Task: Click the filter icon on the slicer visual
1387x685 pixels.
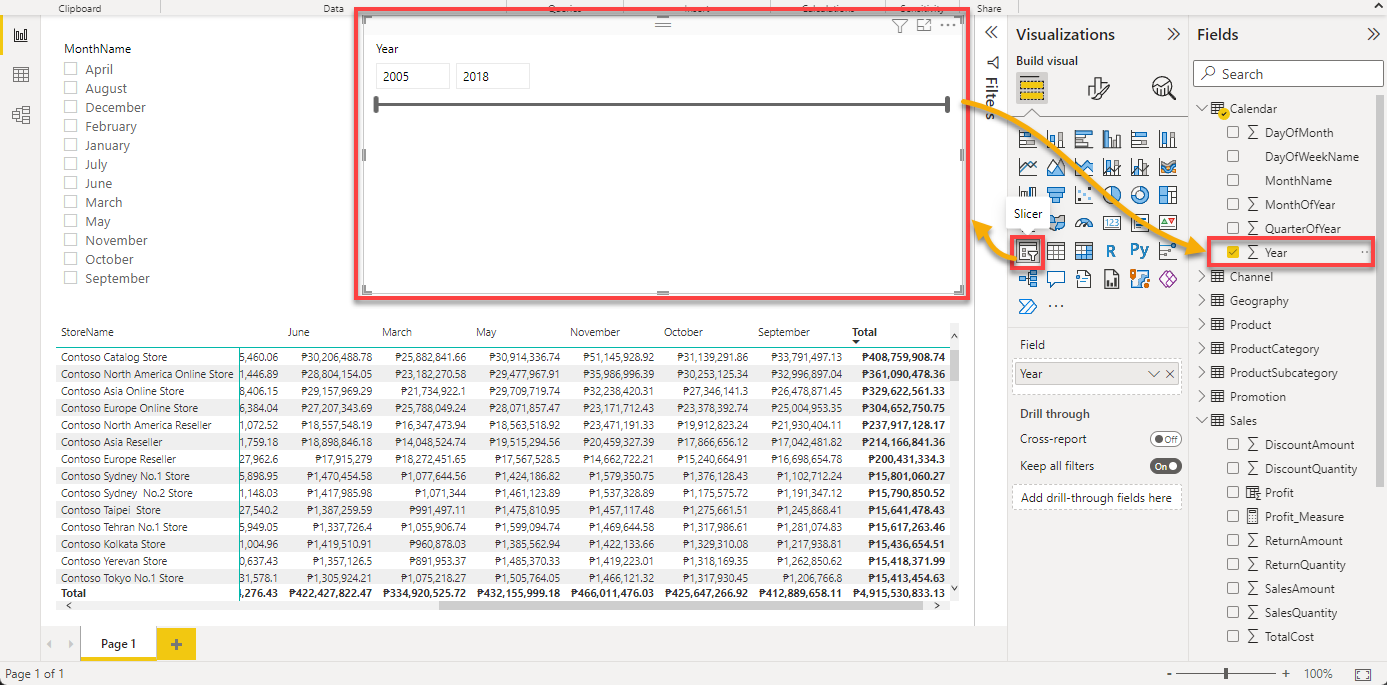Action: click(899, 26)
